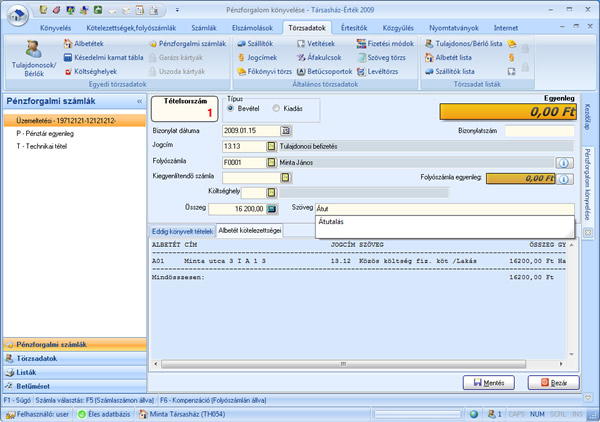Screen dimensions: 600x422
Task: Click the Bezár button
Action: pyautogui.click(x=554, y=382)
